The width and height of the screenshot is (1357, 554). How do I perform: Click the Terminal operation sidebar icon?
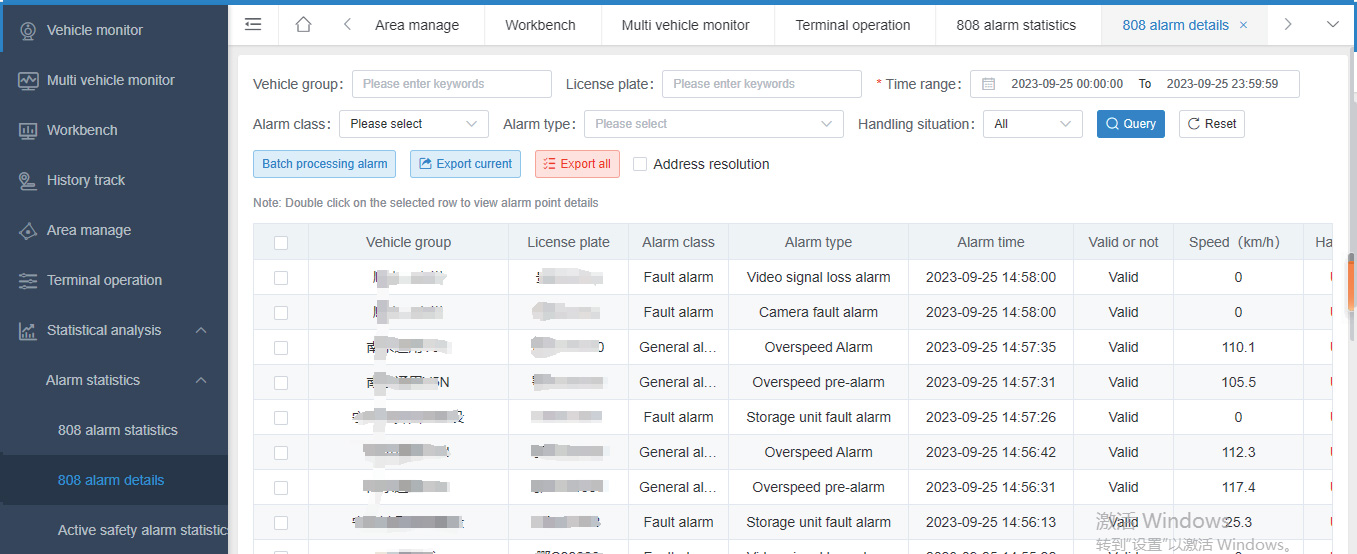28,280
